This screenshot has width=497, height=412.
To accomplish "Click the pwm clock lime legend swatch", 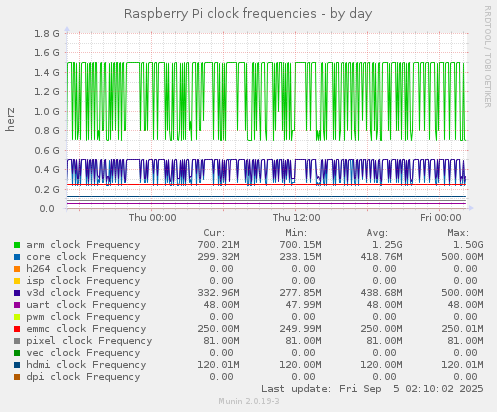I will (17, 317).
